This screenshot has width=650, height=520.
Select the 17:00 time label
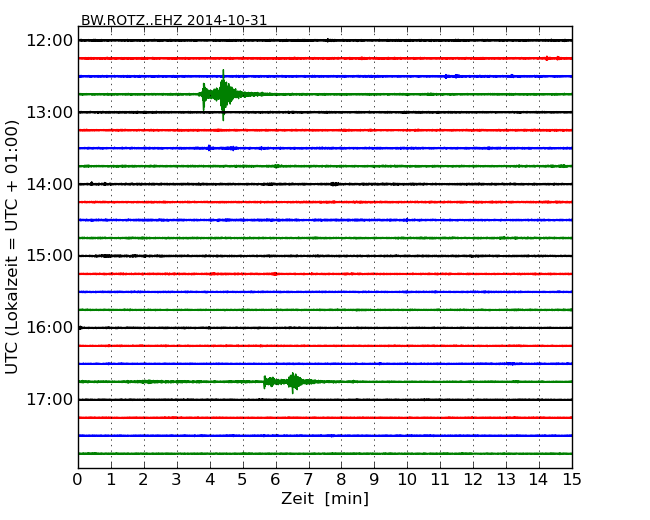(50, 399)
